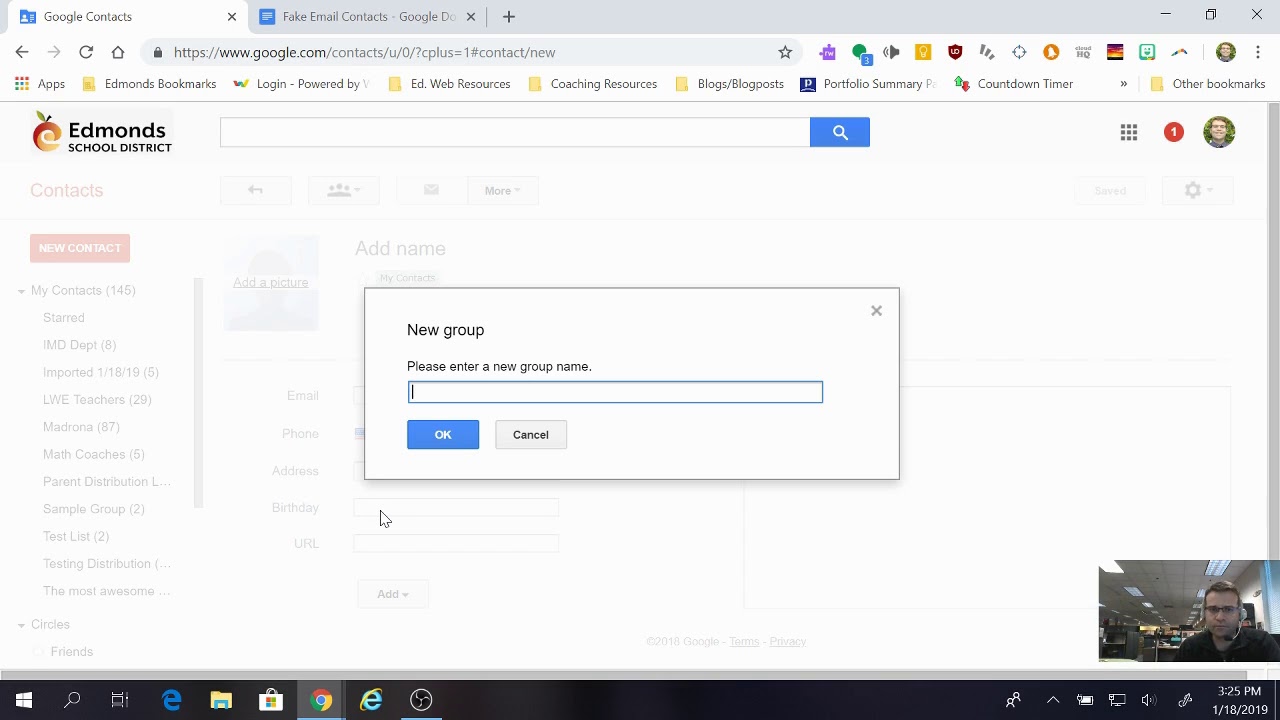Open Microsoft Store from taskbar

[x=271, y=700]
